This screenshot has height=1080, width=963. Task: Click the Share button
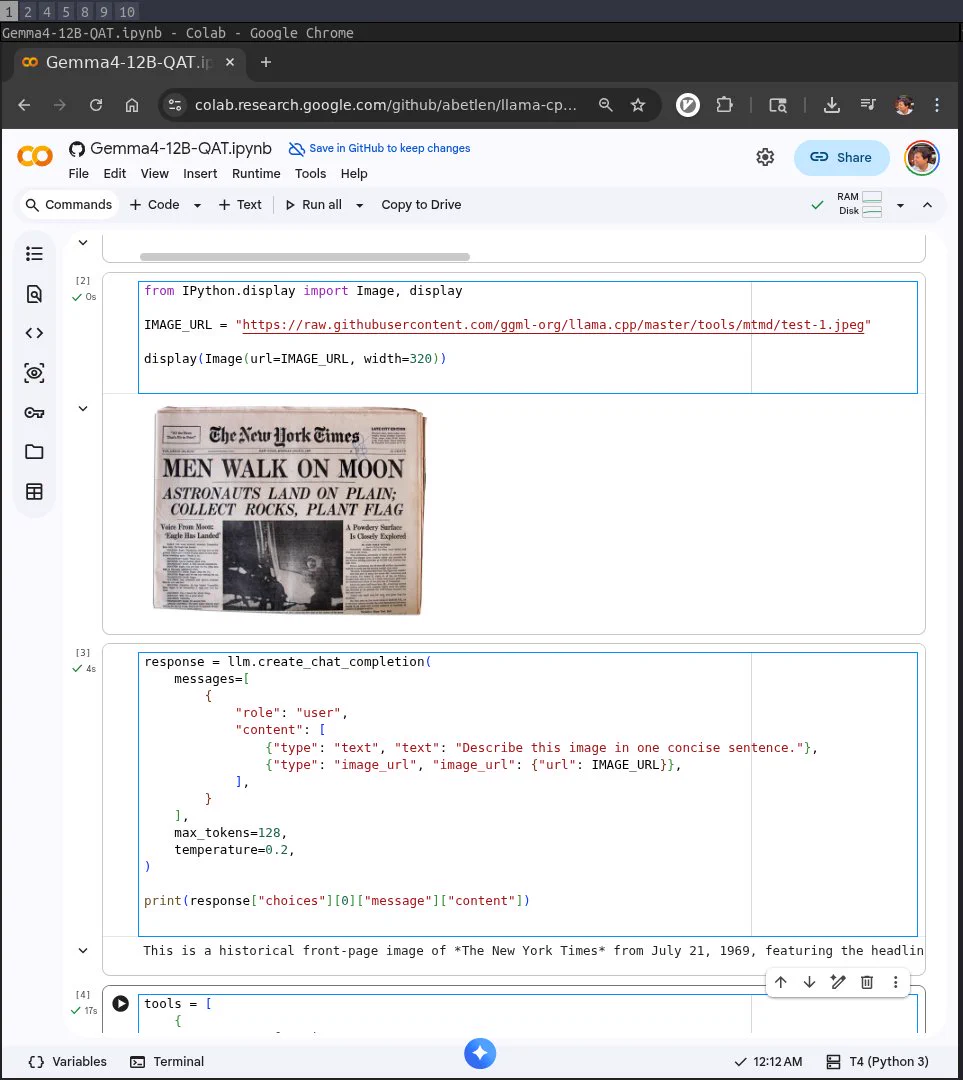[x=841, y=158]
